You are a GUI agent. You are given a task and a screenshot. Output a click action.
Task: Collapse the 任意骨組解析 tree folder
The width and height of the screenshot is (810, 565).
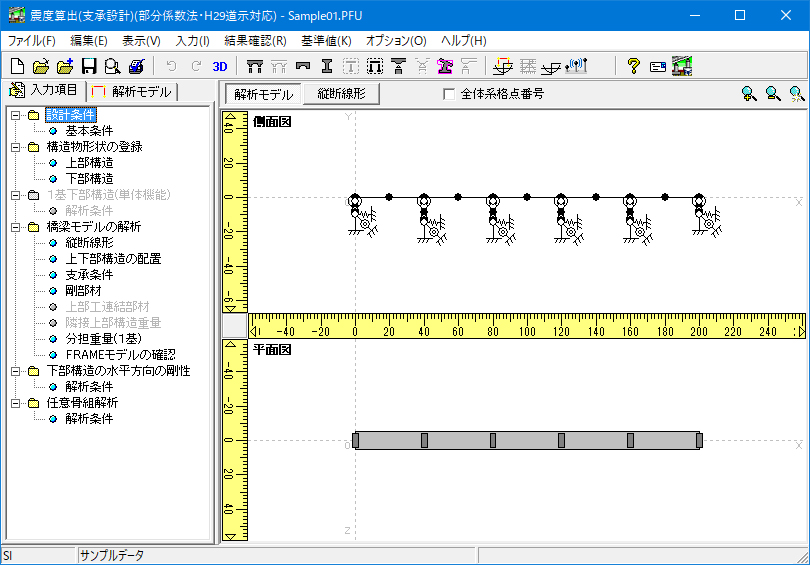15,403
